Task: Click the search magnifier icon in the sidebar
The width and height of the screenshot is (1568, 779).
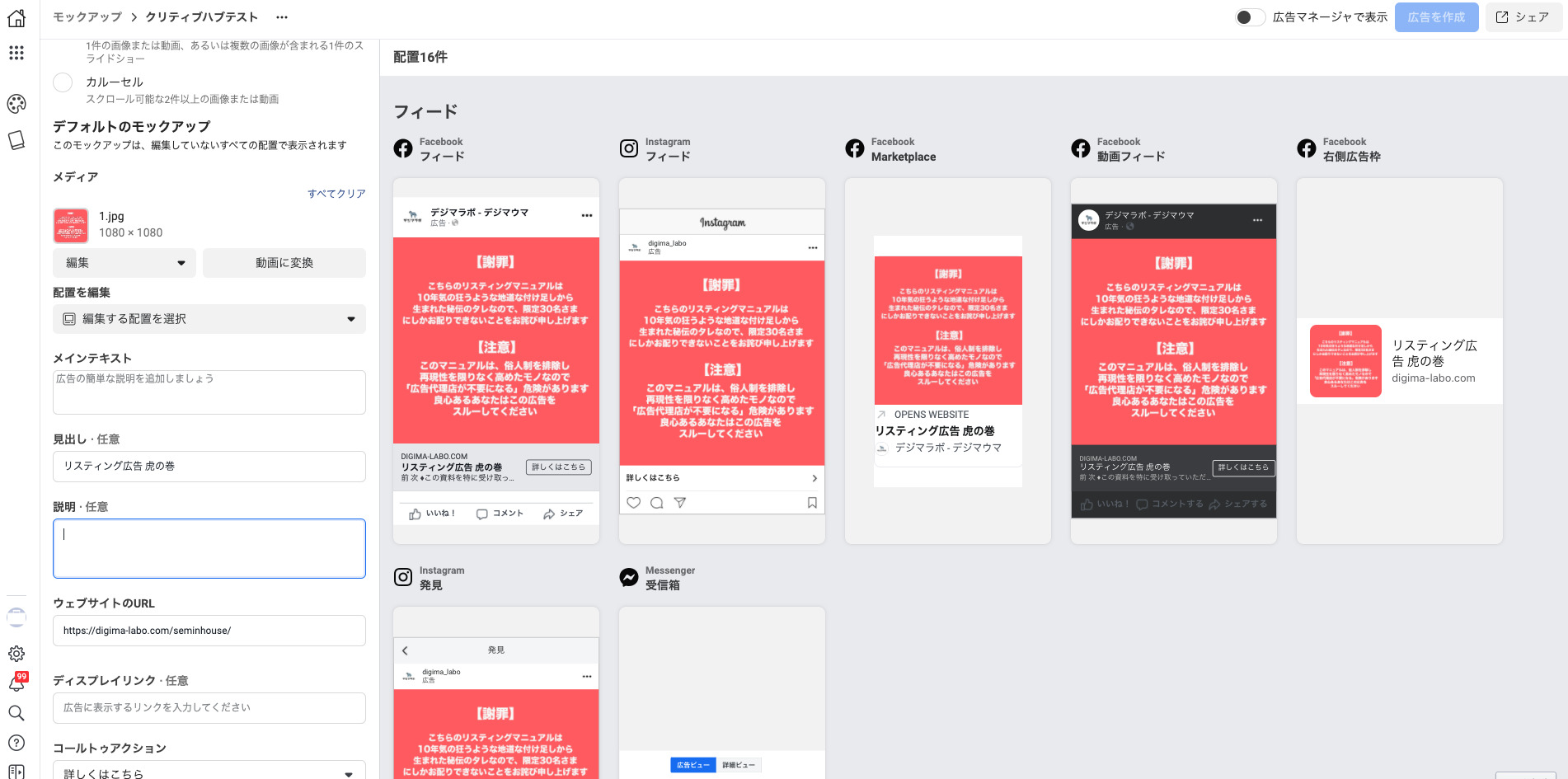Action: [x=16, y=713]
